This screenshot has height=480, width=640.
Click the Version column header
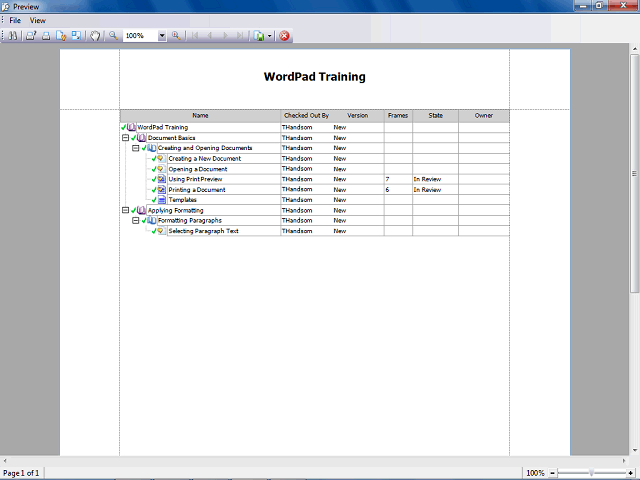pos(358,116)
